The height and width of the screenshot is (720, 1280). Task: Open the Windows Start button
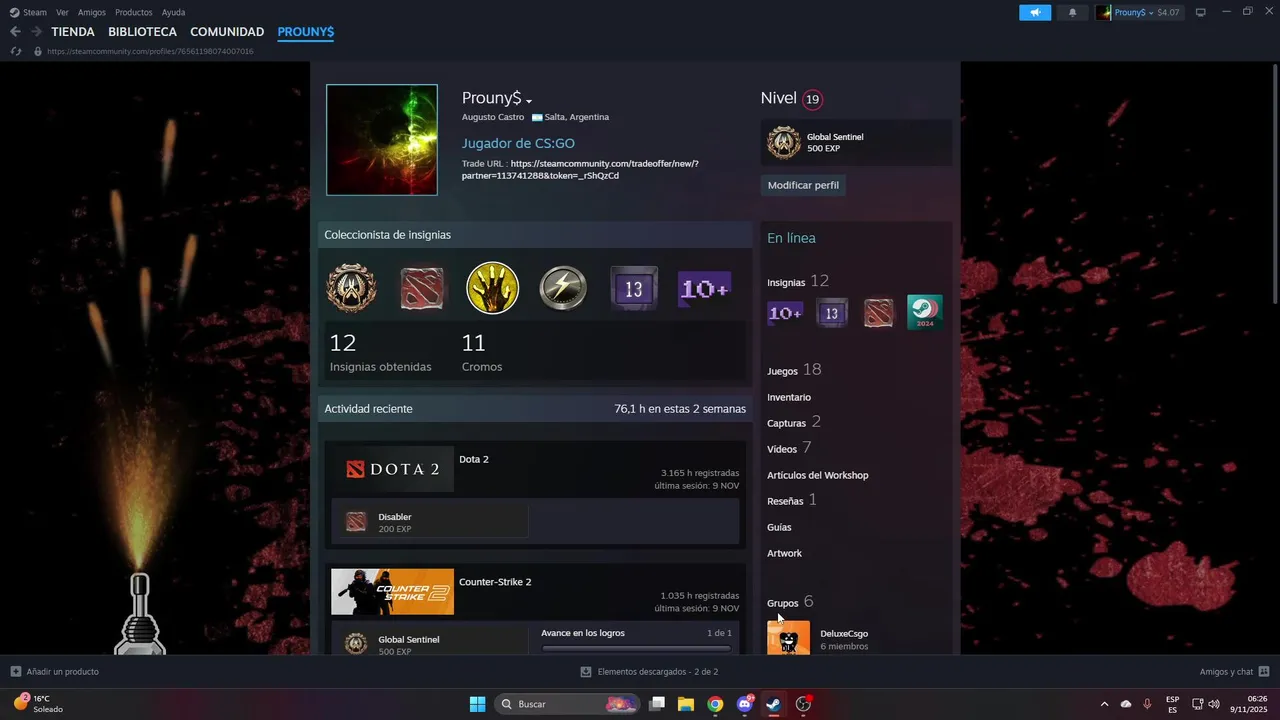tap(477, 704)
